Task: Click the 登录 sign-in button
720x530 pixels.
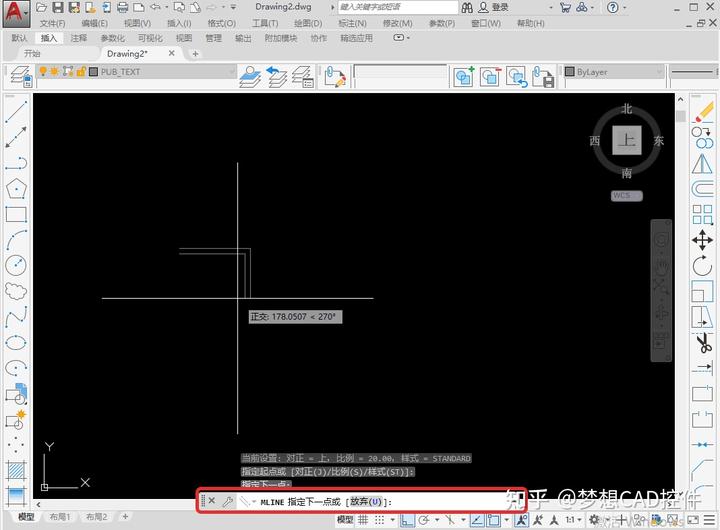Action: pos(494,7)
